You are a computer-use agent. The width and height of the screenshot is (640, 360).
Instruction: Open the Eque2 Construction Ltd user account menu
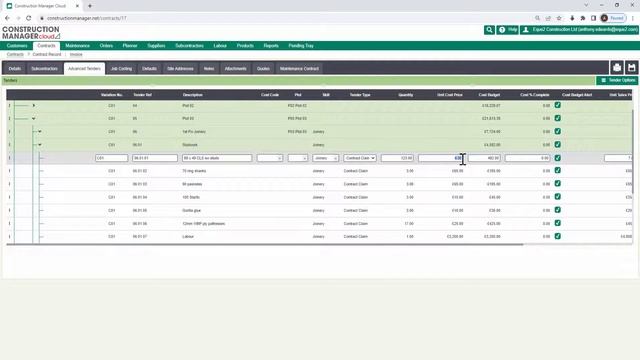pos(580,30)
